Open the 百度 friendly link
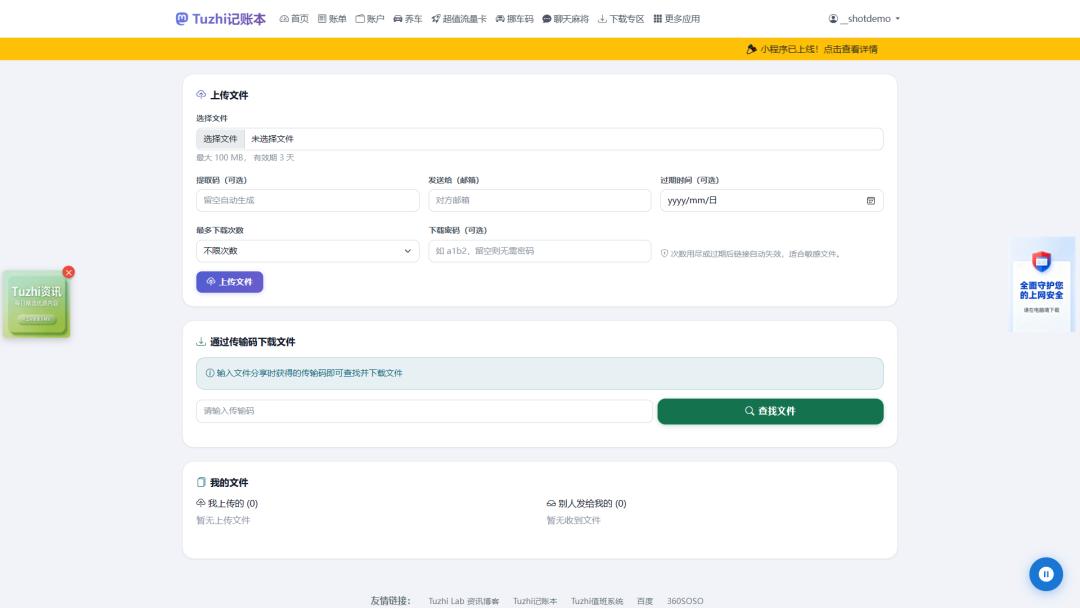The width and height of the screenshot is (1080, 608). coord(645,601)
